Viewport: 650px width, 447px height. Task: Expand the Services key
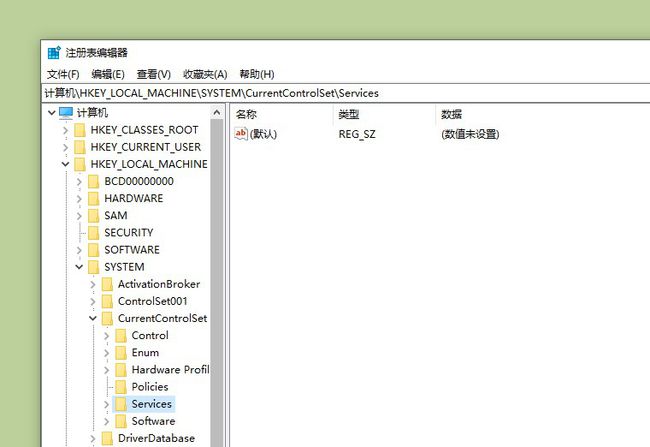(107, 404)
